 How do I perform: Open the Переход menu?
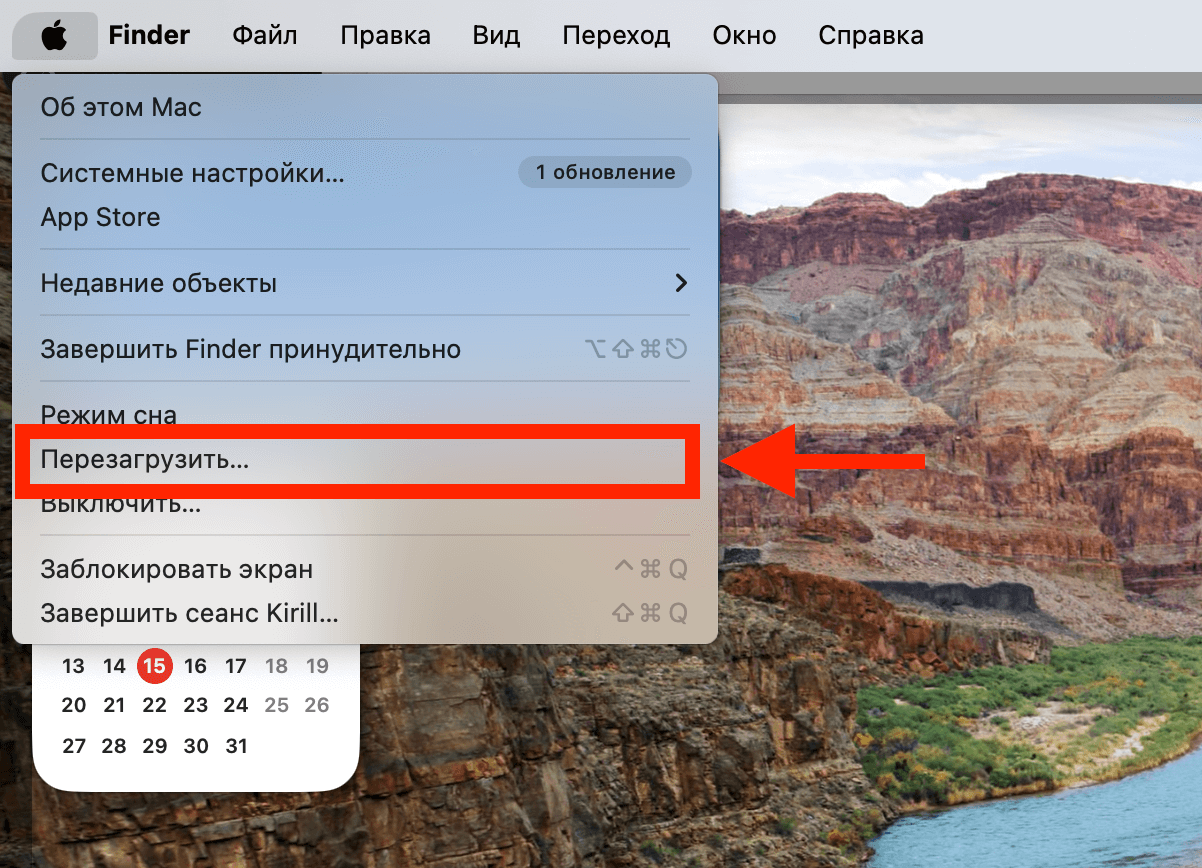click(616, 35)
